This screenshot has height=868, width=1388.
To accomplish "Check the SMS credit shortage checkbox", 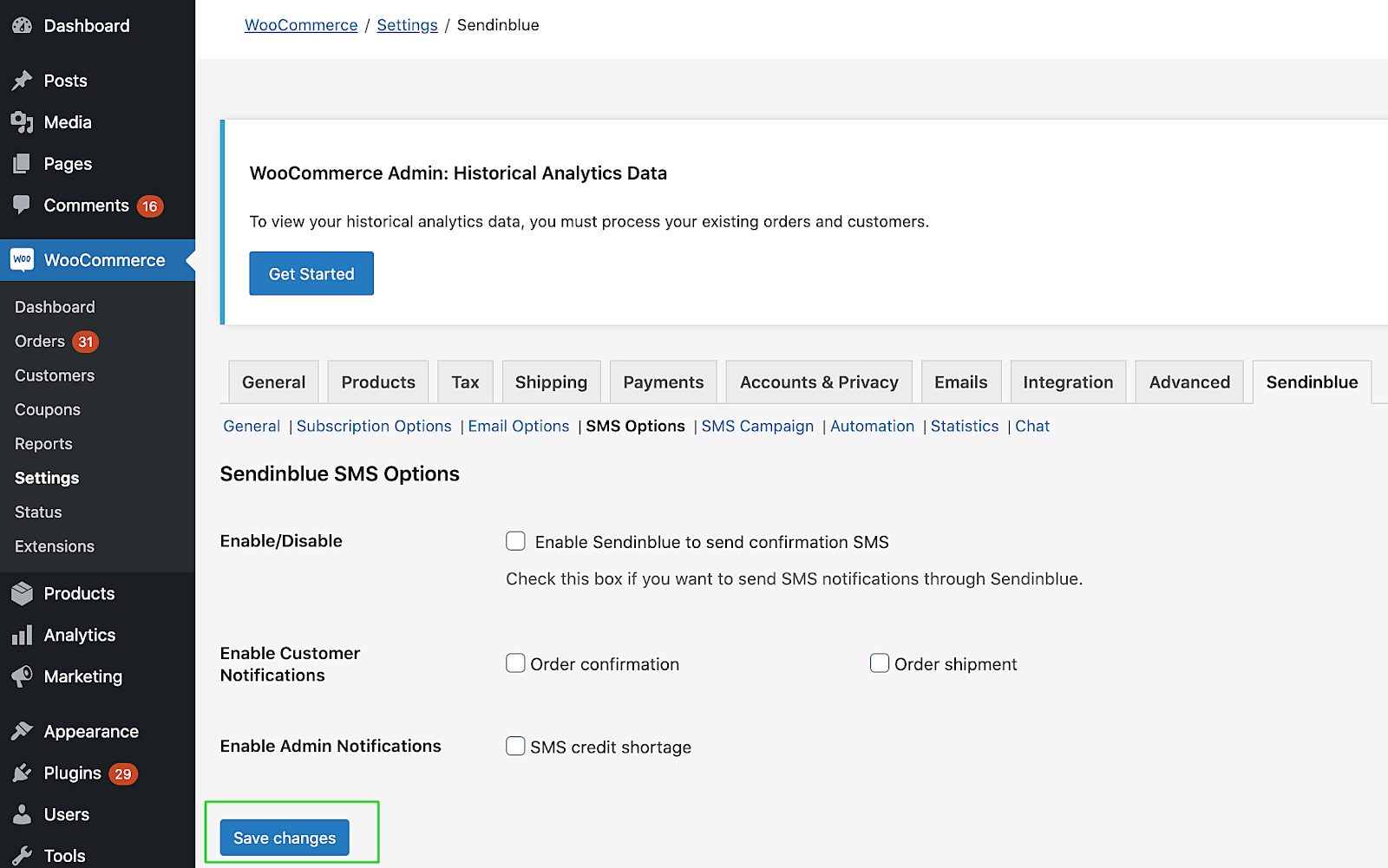I will [515, 746].
